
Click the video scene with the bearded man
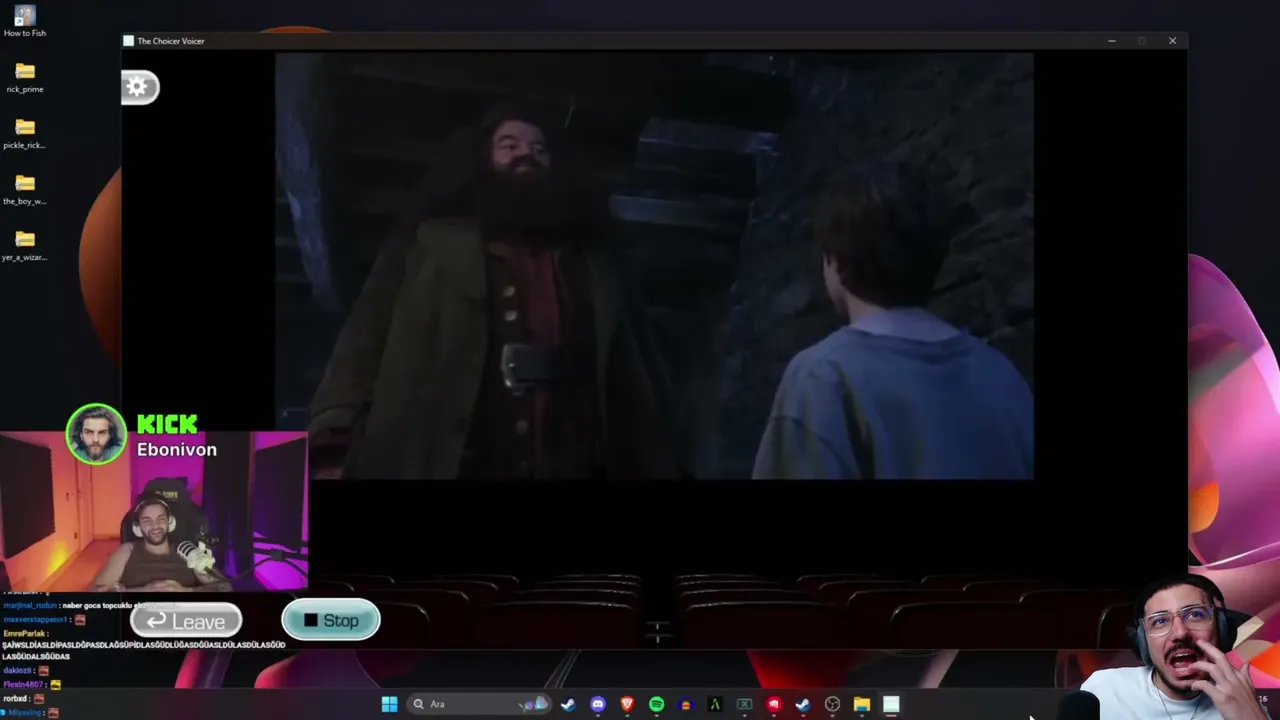654,266
